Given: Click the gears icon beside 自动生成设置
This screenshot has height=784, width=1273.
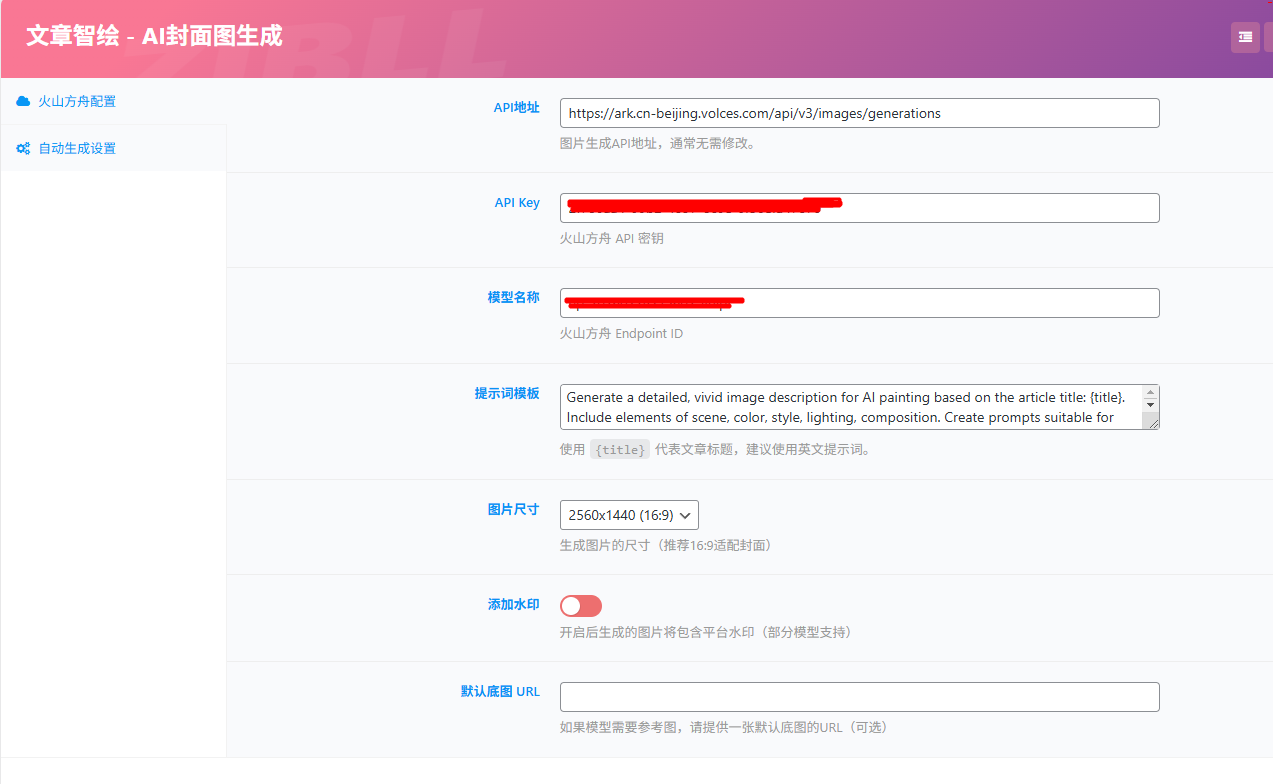Looking at the screenshot, I should pyautogui.click(x=22, y=146).
